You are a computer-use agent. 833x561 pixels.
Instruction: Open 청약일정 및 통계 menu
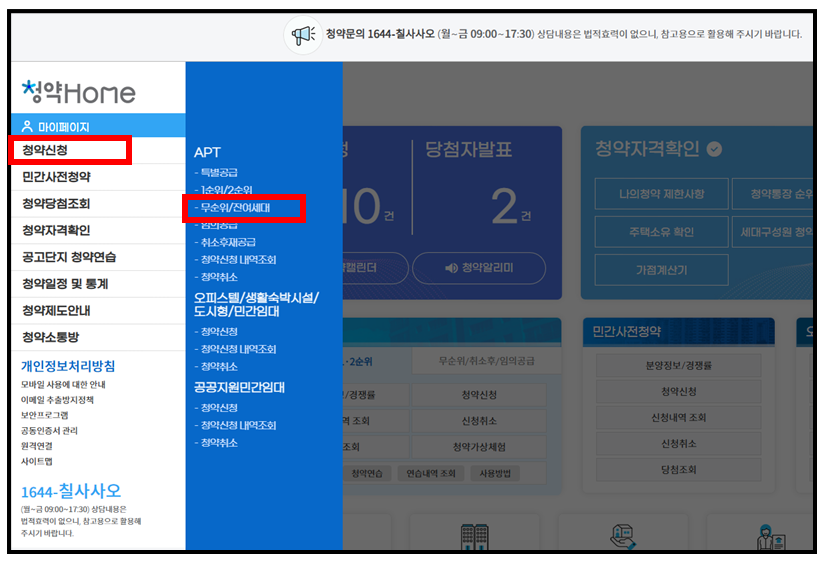pyautogui.click(x=98, y=284)
